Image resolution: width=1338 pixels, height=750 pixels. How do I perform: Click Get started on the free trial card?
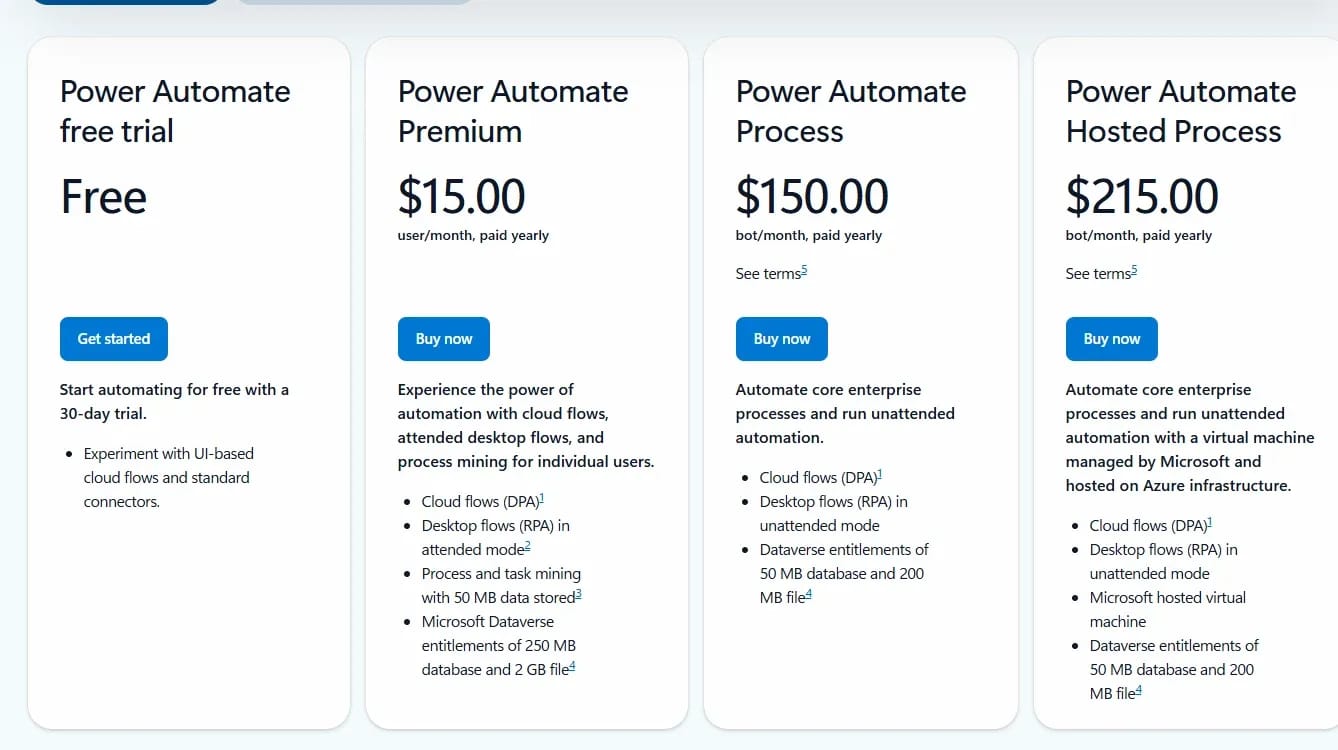point(114,339)
